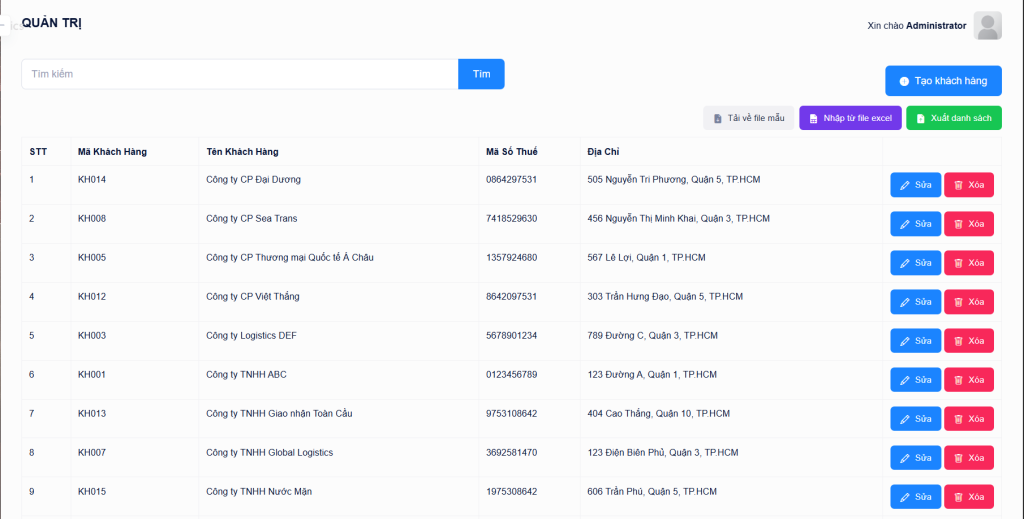Click the trash icon for KH001 row
The width and height of the screenshot is (1024, 519).
(958, 380)
